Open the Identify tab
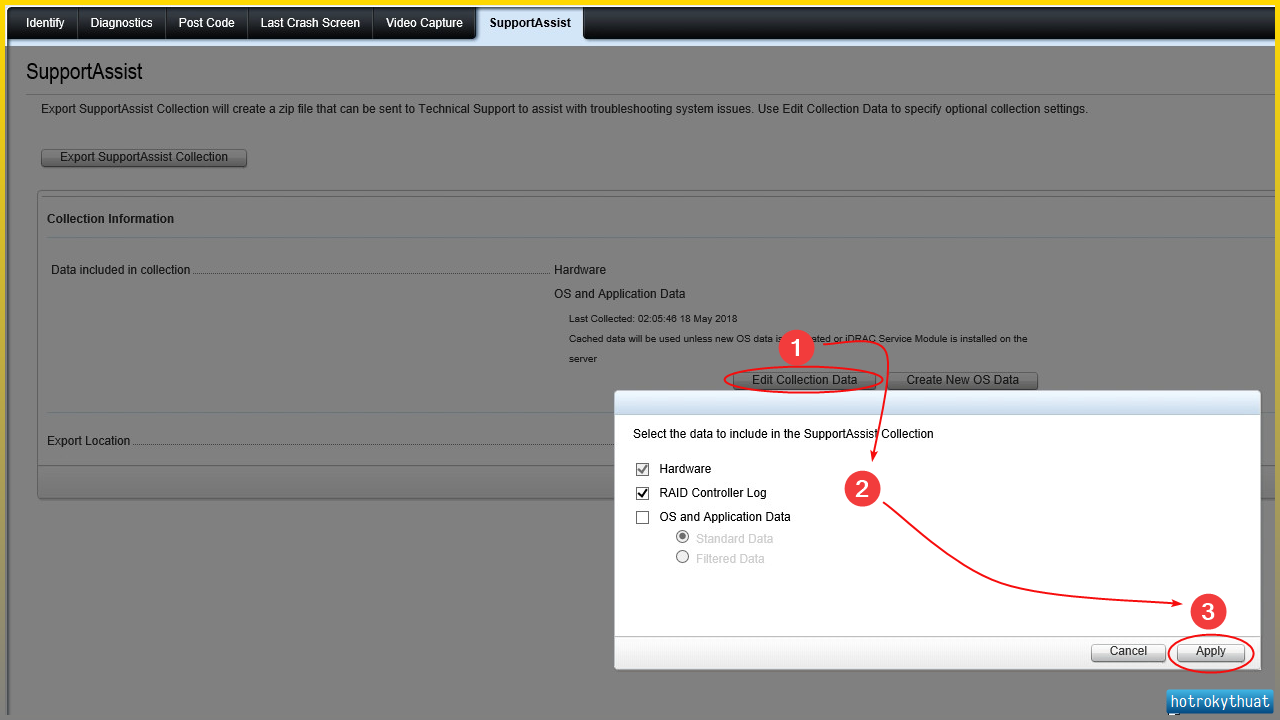 click(45, 23)
